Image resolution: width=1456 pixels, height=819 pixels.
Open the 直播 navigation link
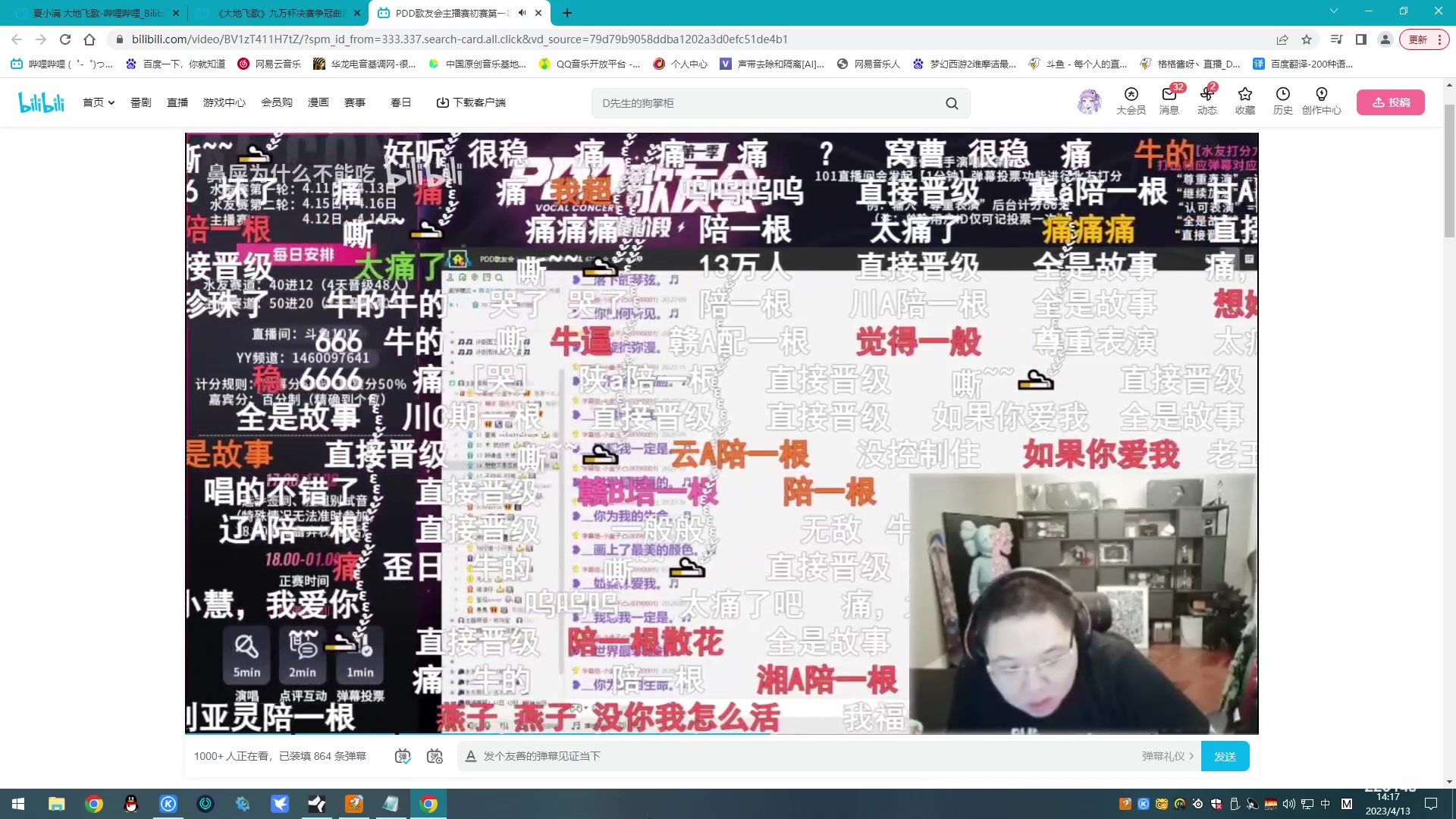tap(177, 102)
